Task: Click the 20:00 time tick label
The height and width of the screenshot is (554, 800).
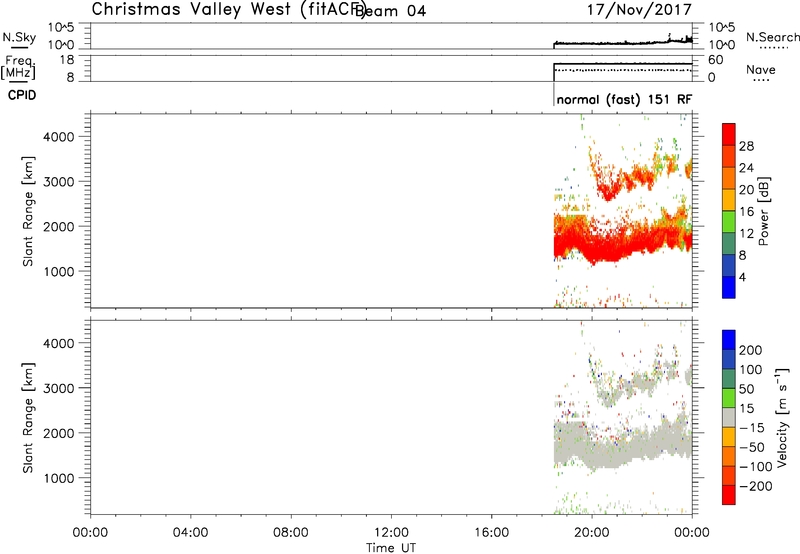Action: pos(592,533)
